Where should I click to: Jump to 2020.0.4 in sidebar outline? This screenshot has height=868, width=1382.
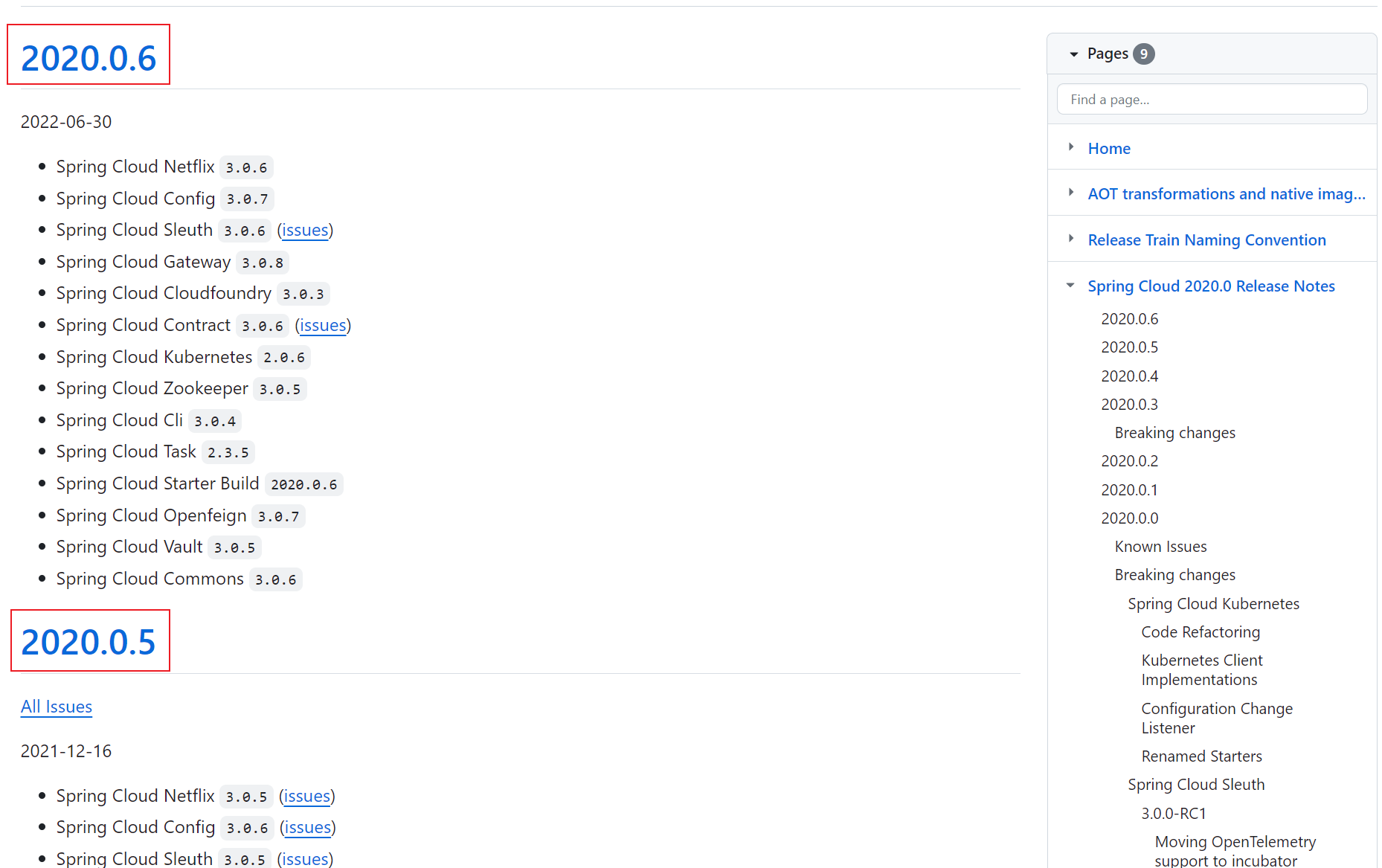click(1129, 376)
